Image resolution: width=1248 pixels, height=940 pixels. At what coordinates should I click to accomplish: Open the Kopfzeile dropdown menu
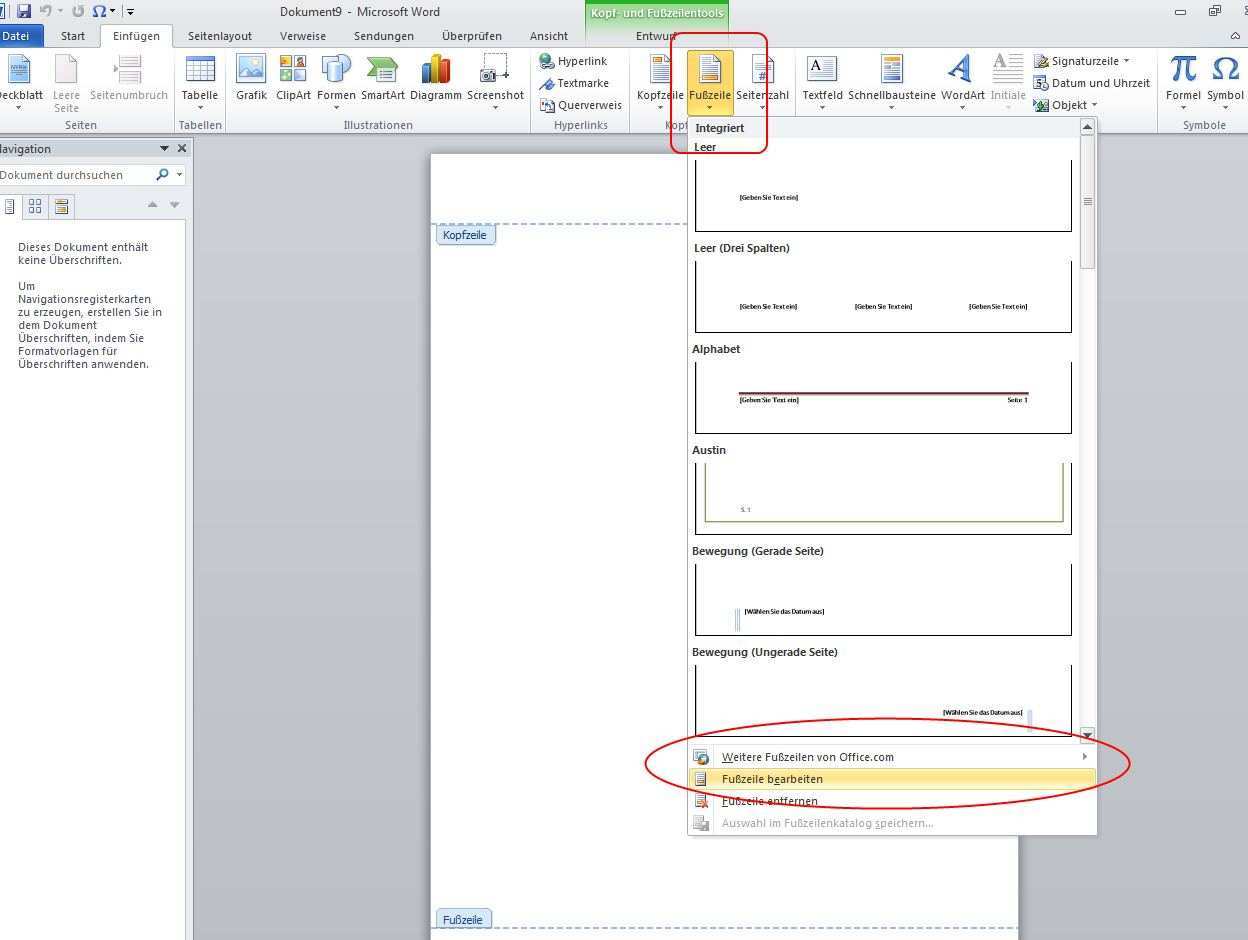point(659,80)
